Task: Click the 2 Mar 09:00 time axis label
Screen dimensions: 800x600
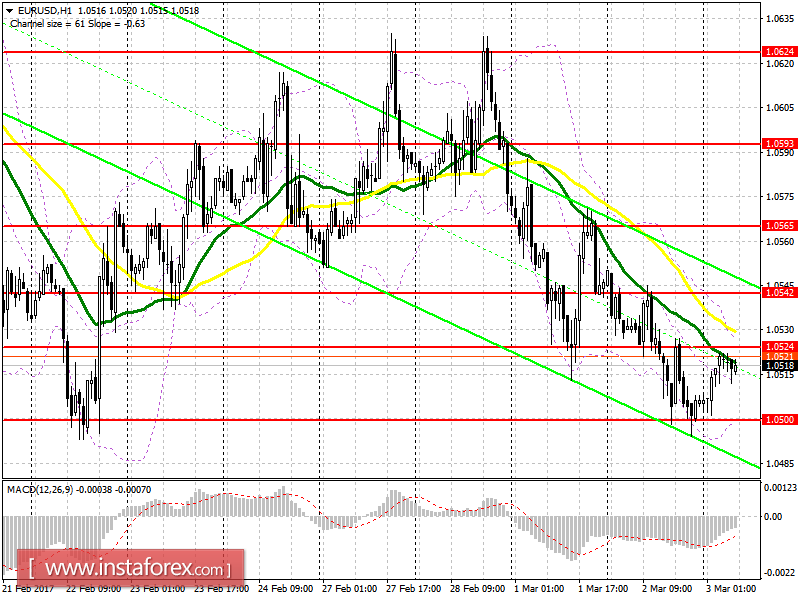Action: point(667,588)
